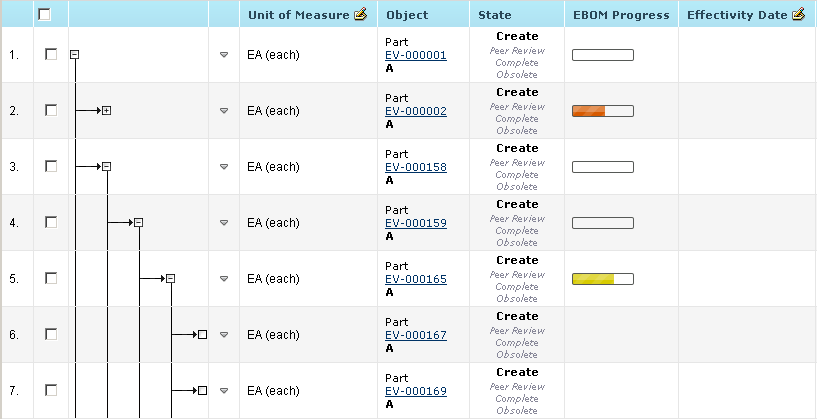Toggle the select-all checkbox in the header
817x419 pixels.
click(x=44, y=15)
